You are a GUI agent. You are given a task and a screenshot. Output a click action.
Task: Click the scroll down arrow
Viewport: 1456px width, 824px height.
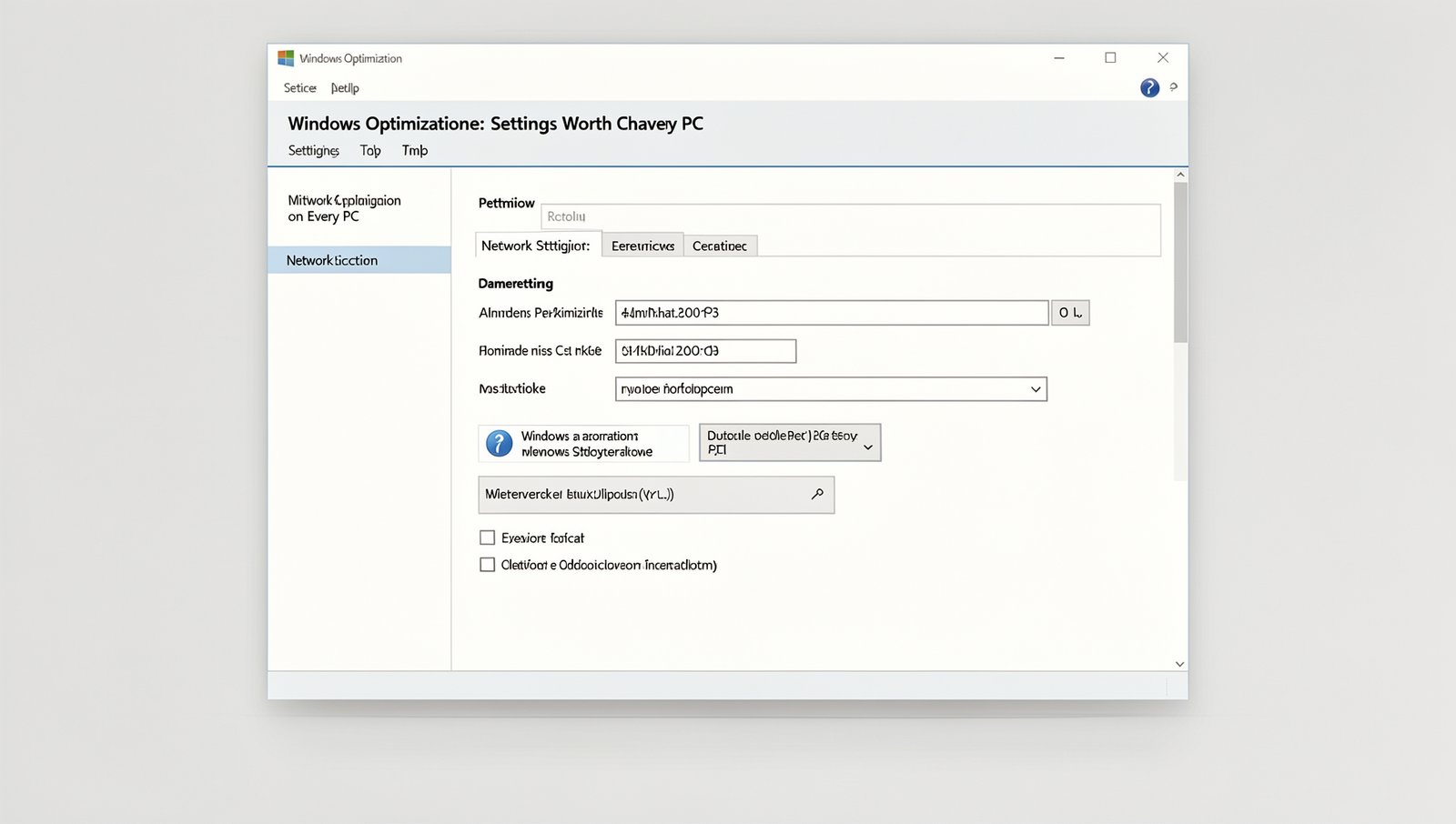click(x=1180, y=664)
